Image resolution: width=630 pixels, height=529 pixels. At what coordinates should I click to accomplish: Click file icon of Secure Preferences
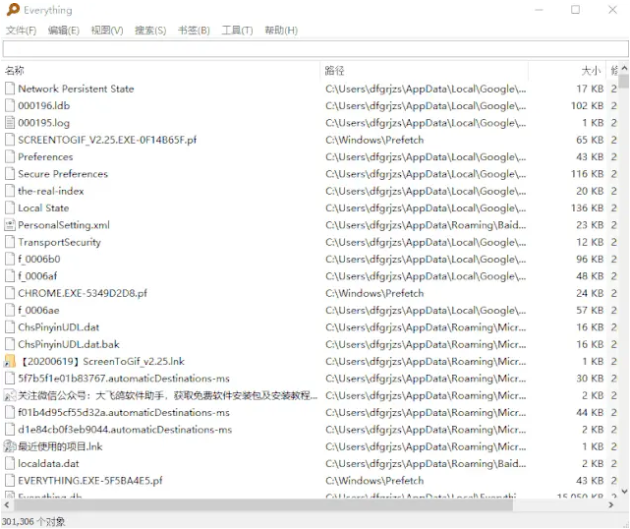click(x=10, y=174)
